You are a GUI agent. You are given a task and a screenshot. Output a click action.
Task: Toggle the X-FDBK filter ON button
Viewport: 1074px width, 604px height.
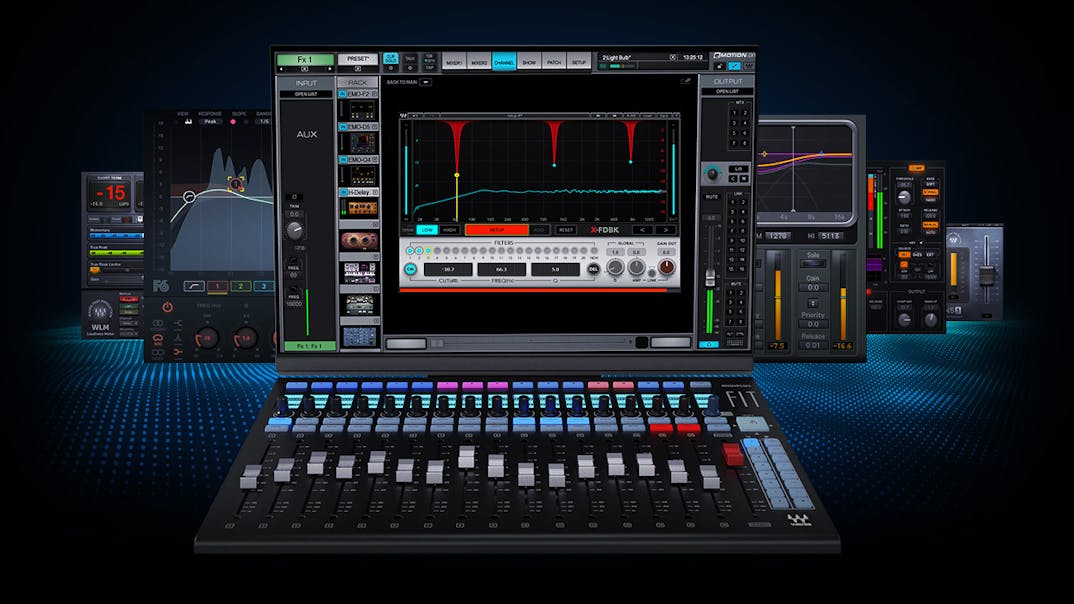click(x=410, y=269)
